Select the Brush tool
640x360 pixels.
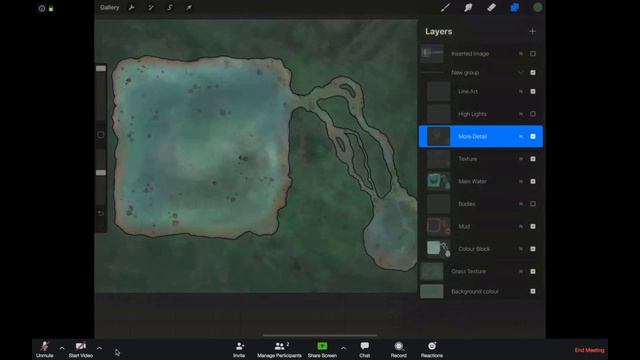point(445,7)
